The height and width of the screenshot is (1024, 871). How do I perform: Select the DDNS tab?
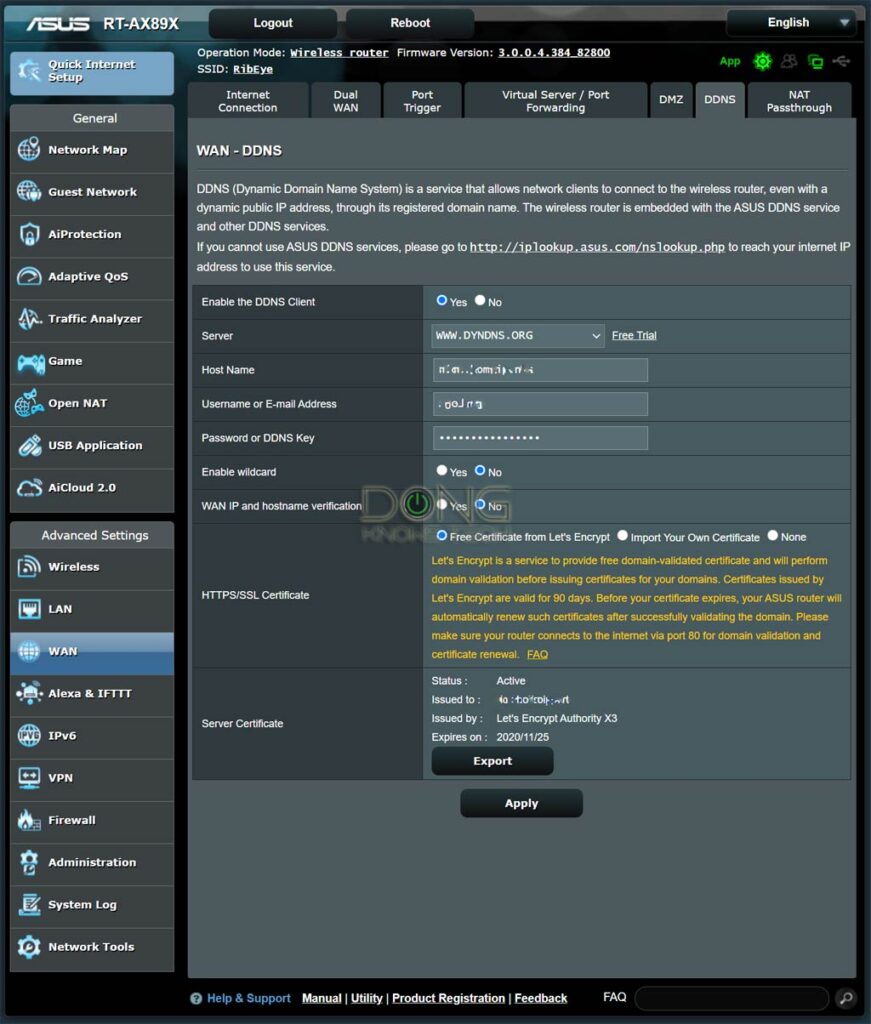[720, 101]
